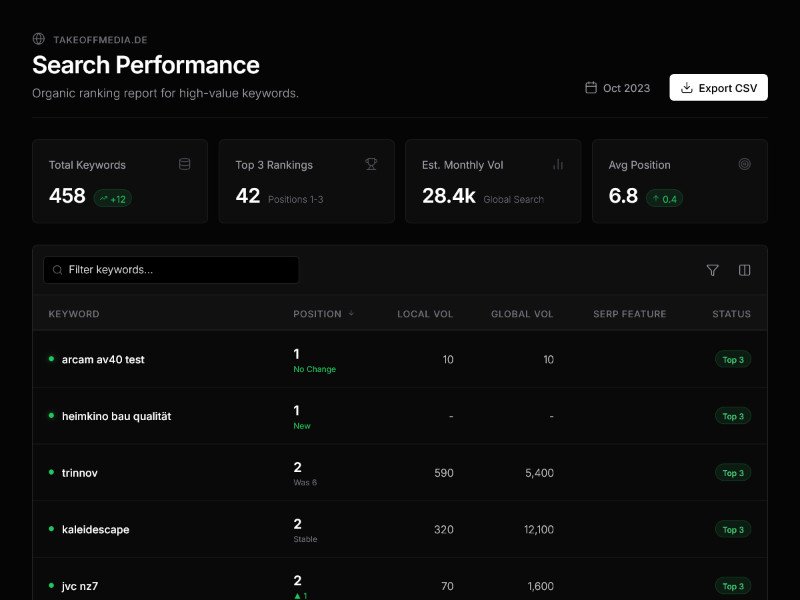Open the kaleidescape keyword row
Screen dimensions: 800x600
(x=95, y=529)
